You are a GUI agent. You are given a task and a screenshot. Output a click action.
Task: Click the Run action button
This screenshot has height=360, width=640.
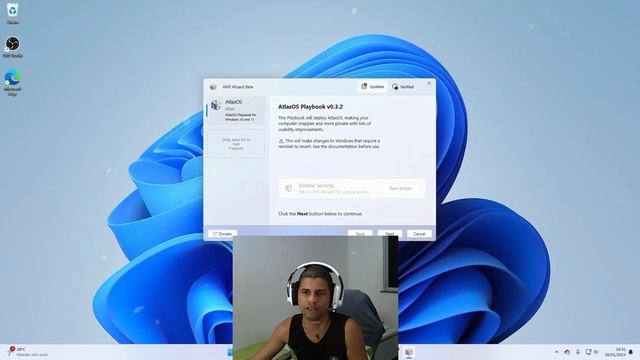(x=400, y=189)
